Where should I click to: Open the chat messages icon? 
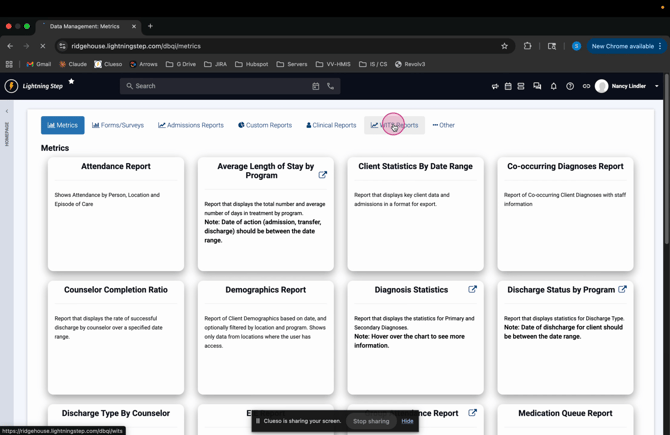[x=537, y=86]
